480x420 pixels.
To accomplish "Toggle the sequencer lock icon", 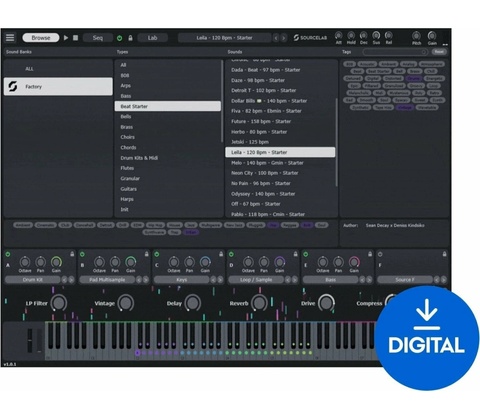I will (x=130, y=38).
